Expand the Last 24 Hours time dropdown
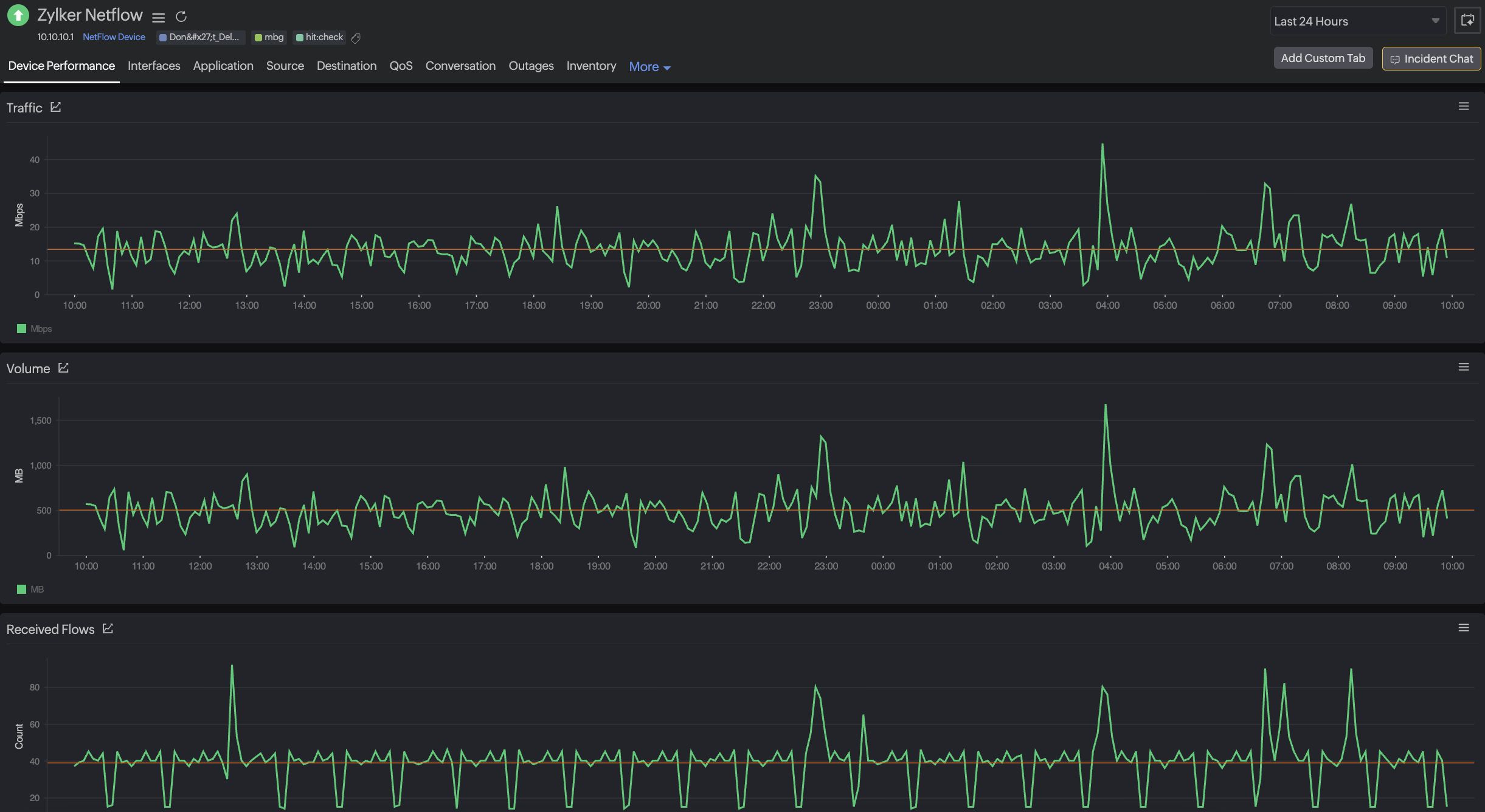Viewport: 1485px width, 812px height. point(1356,21)
